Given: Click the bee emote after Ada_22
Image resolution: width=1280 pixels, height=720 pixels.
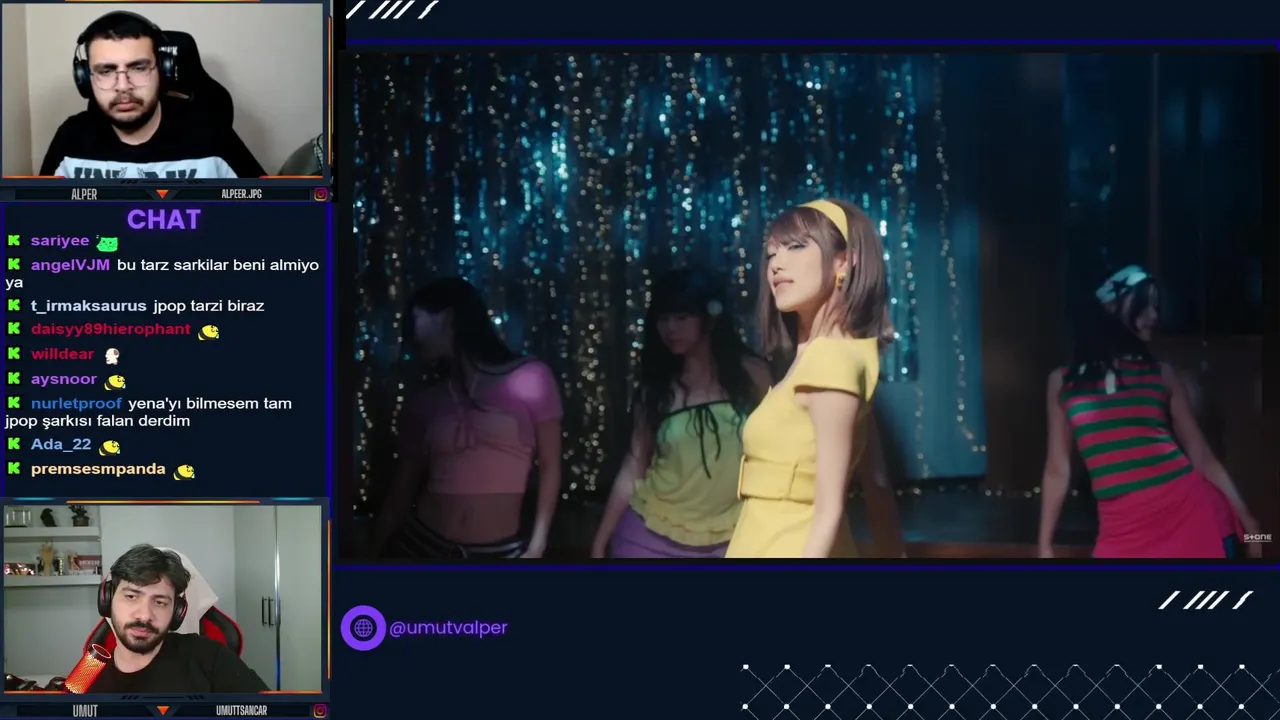Looking at the screenshot, I should [109, 447].
